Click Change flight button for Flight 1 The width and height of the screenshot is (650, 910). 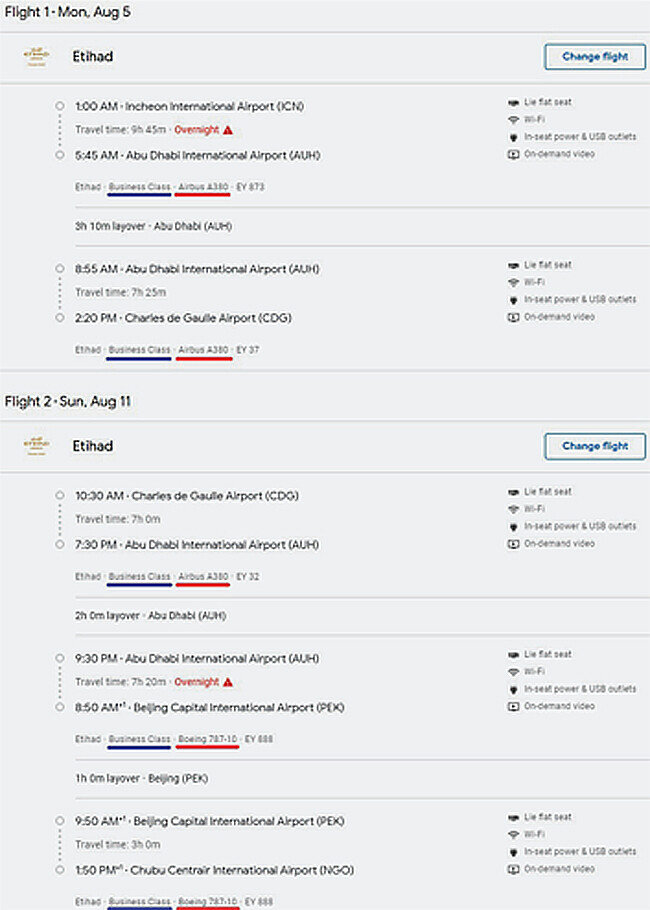pyautogui.click(x=595, y=57)
